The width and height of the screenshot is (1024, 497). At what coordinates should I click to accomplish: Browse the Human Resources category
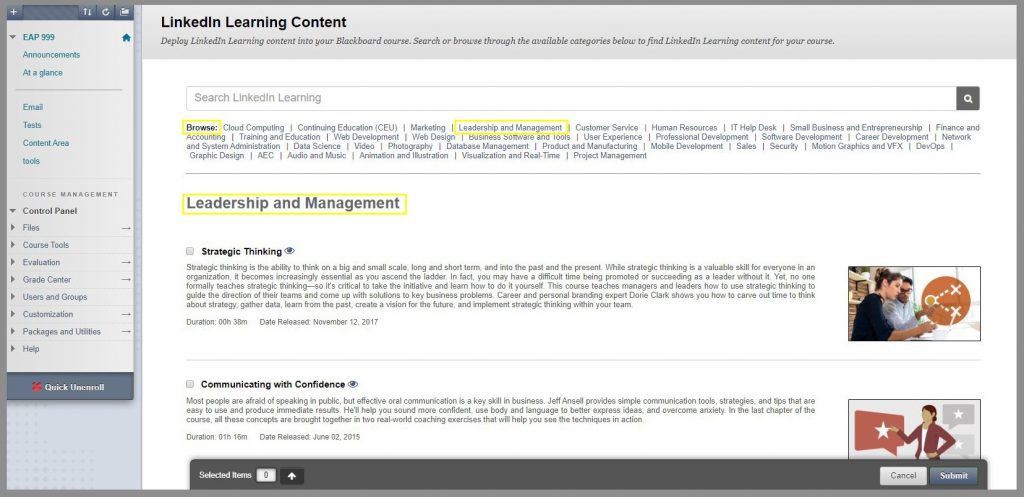pos(684,127)
